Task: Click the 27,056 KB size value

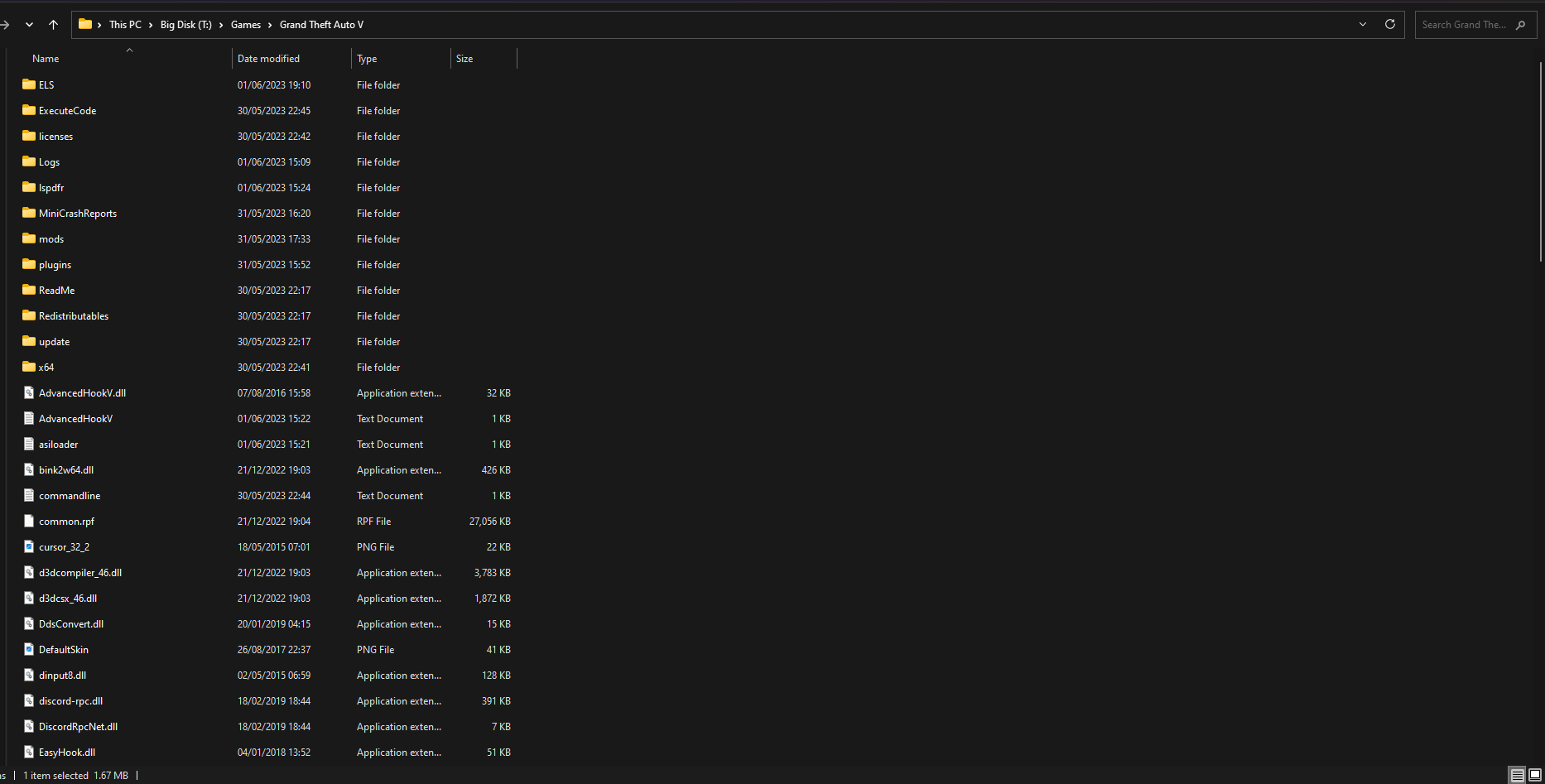Action: tap(489, 522)
